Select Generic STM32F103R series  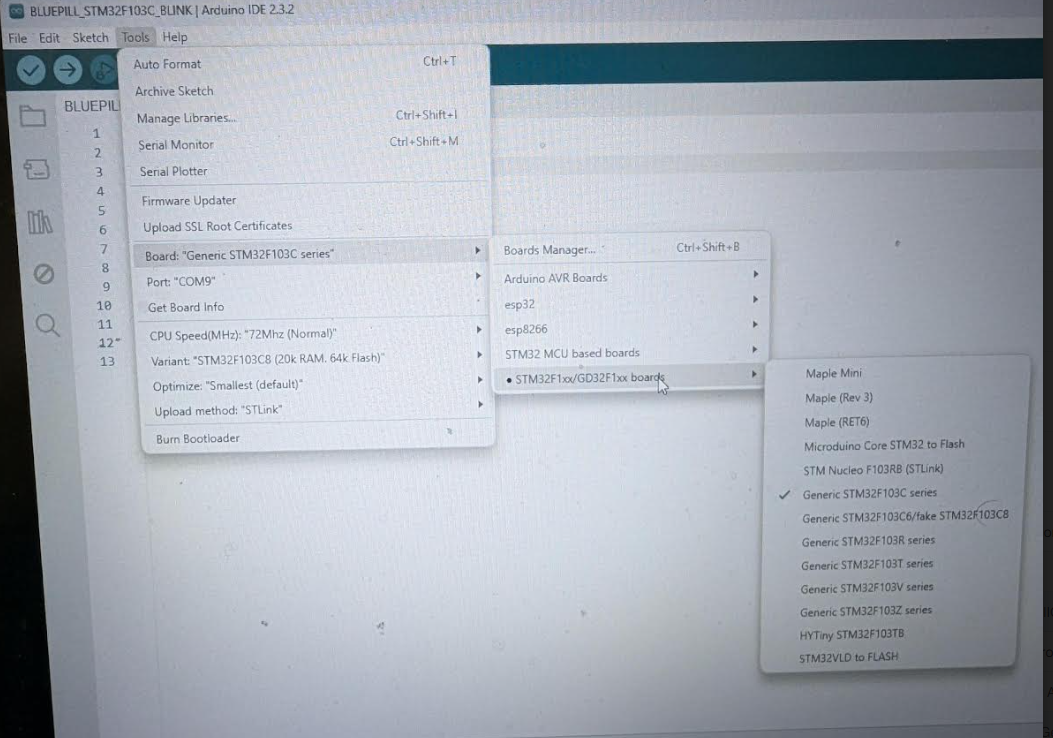(x=893, y=541)
